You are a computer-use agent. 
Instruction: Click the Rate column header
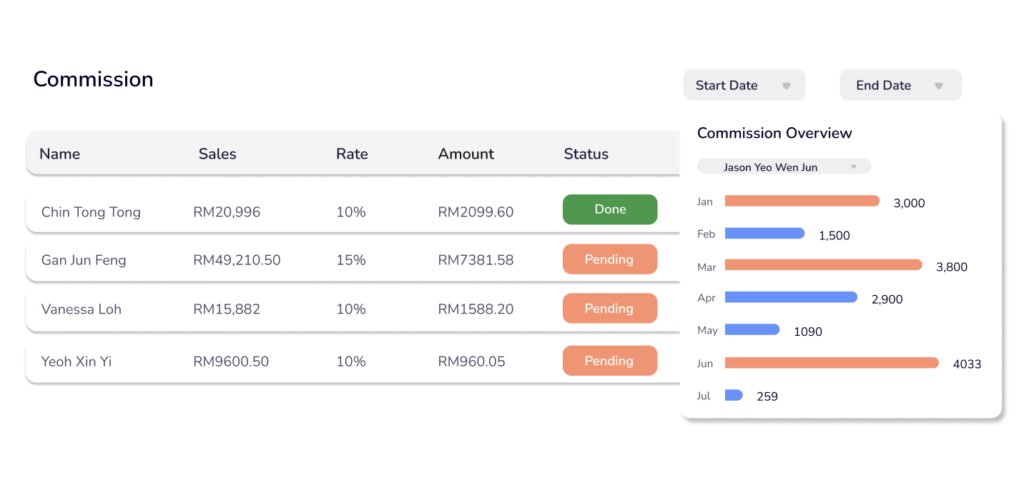[352, 154]
